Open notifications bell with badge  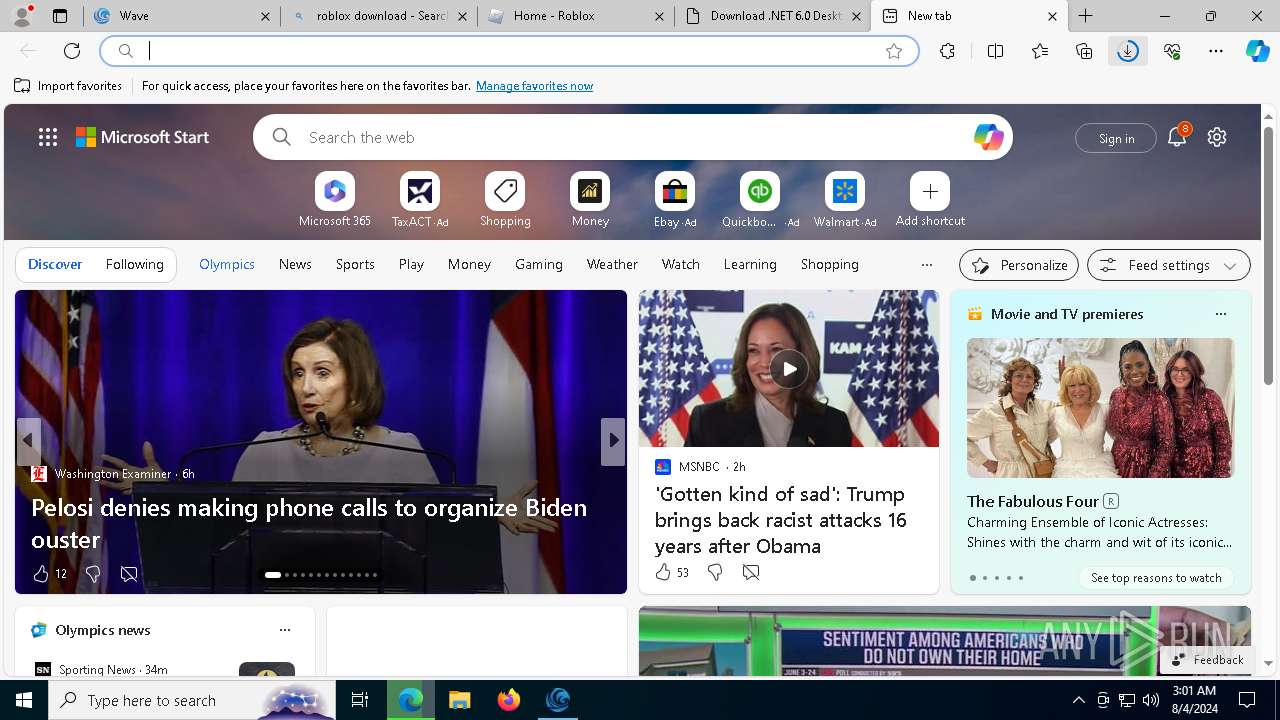[x=1177, y=137]
